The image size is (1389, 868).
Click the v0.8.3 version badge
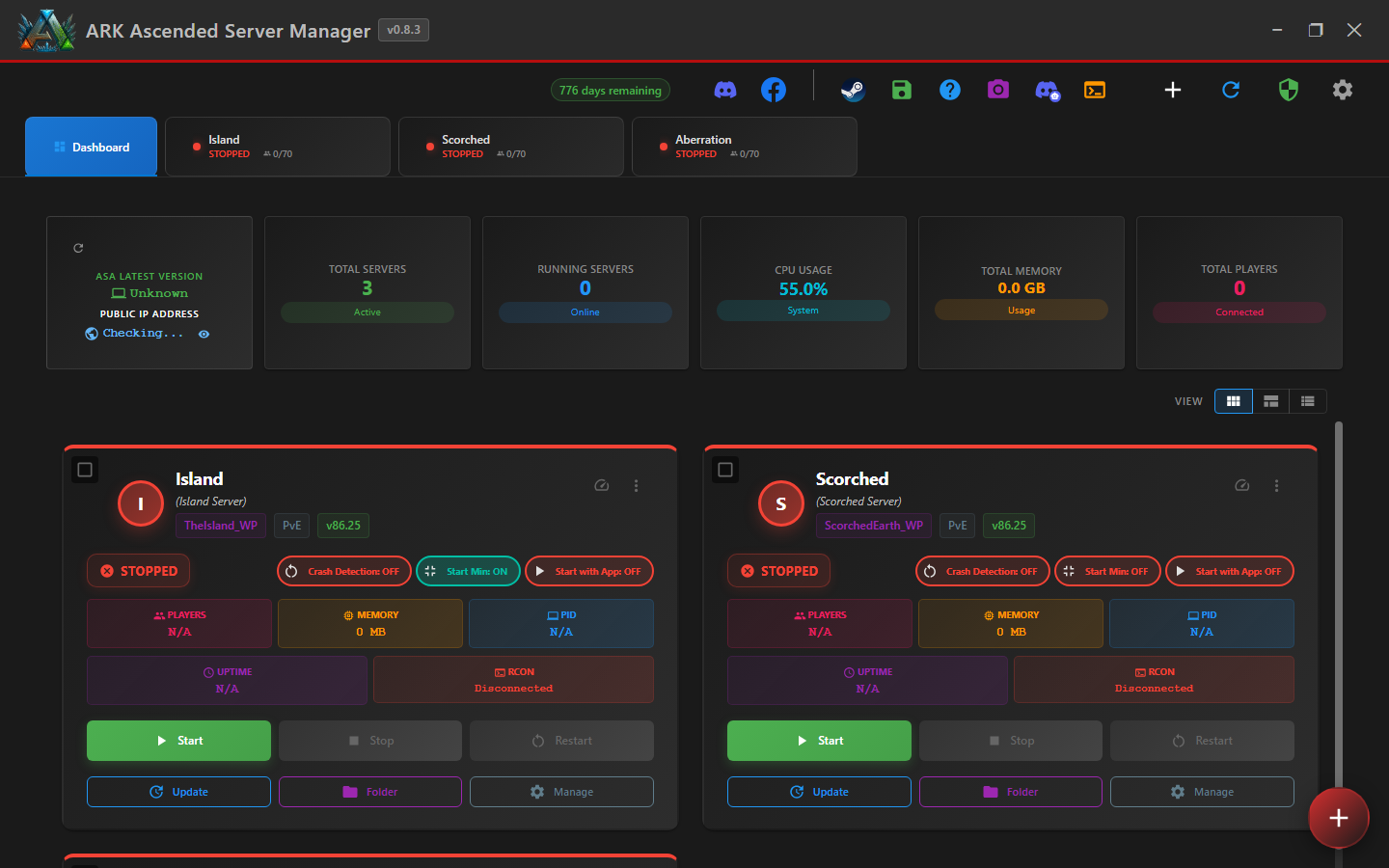tap(403, 30)
